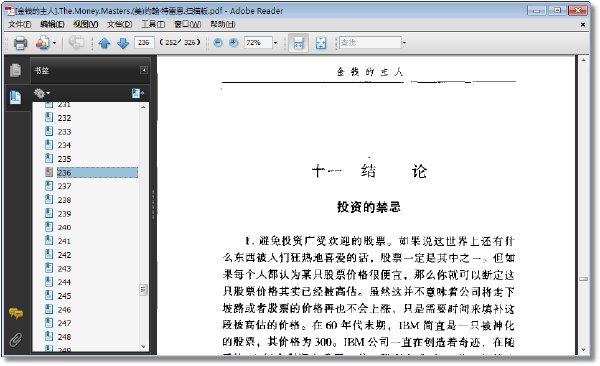Collapse the bookmarks panel with its corner button
600x366 pixels.
pos(144,70)
